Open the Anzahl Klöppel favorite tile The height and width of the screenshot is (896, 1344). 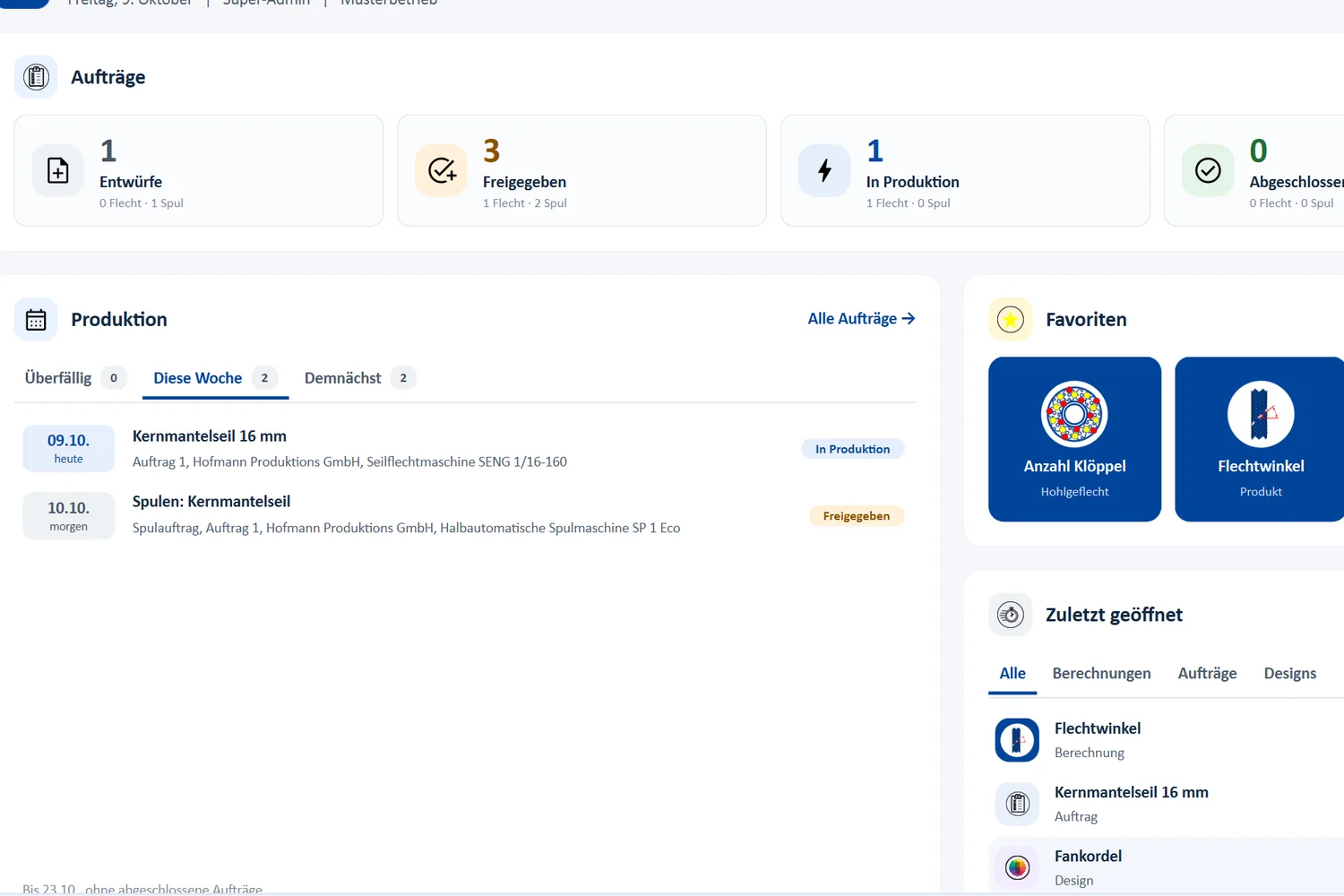[1074, 439]
